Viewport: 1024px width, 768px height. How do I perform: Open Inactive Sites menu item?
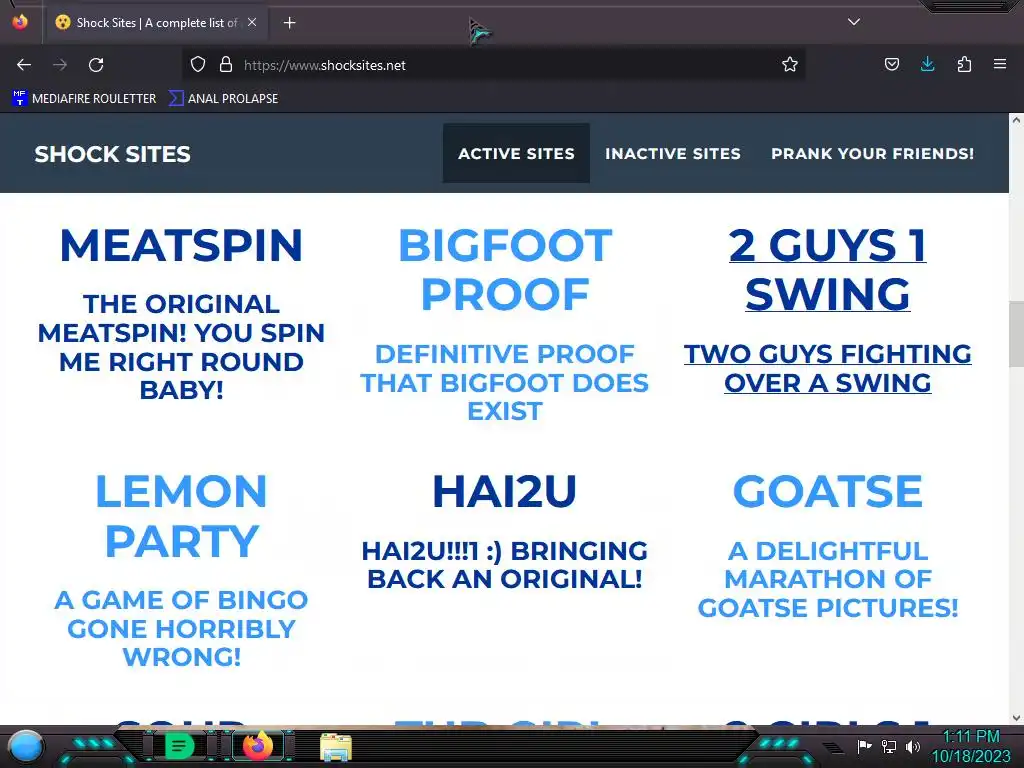(673, 153)
